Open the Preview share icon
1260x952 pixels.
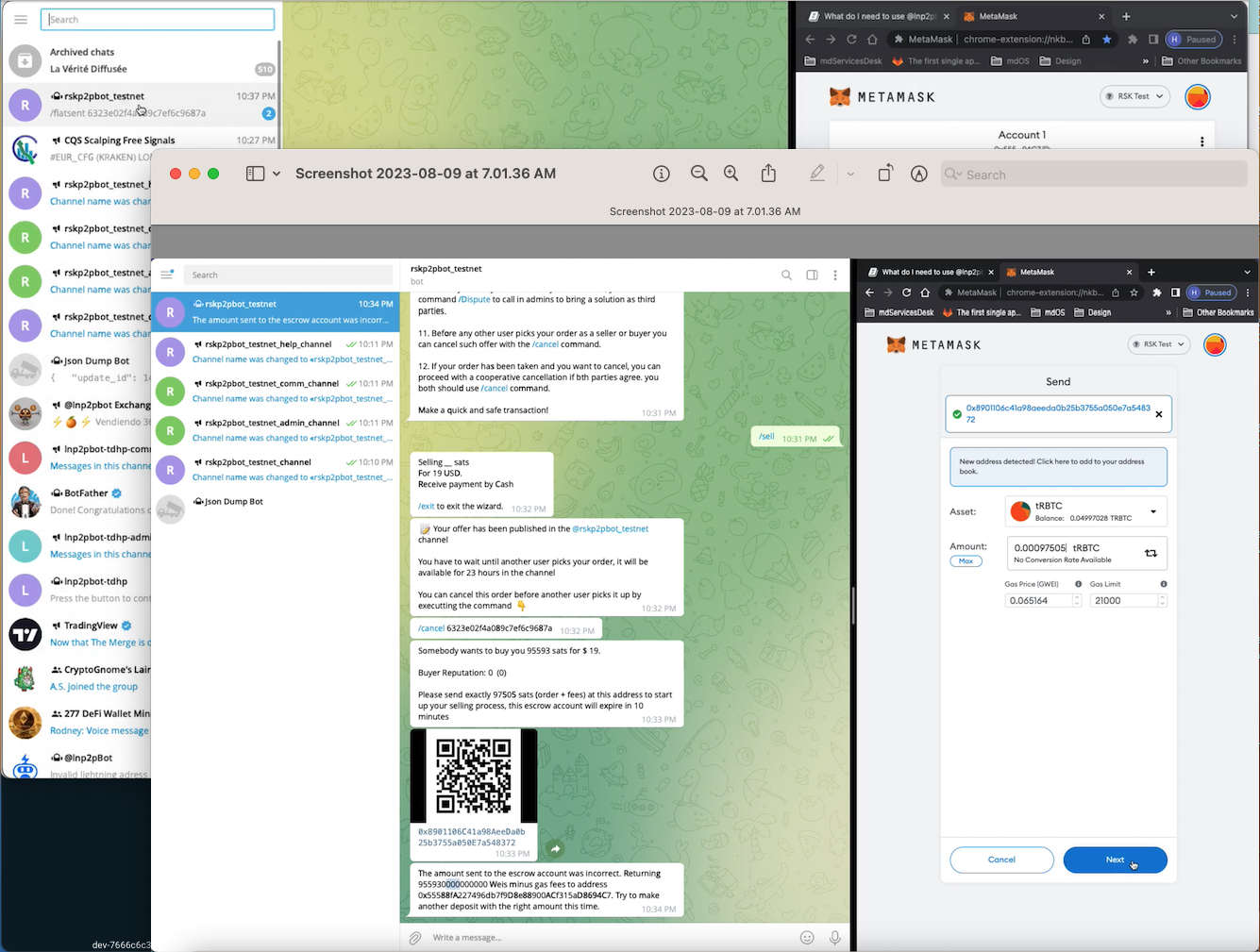(x=769, y=174)
